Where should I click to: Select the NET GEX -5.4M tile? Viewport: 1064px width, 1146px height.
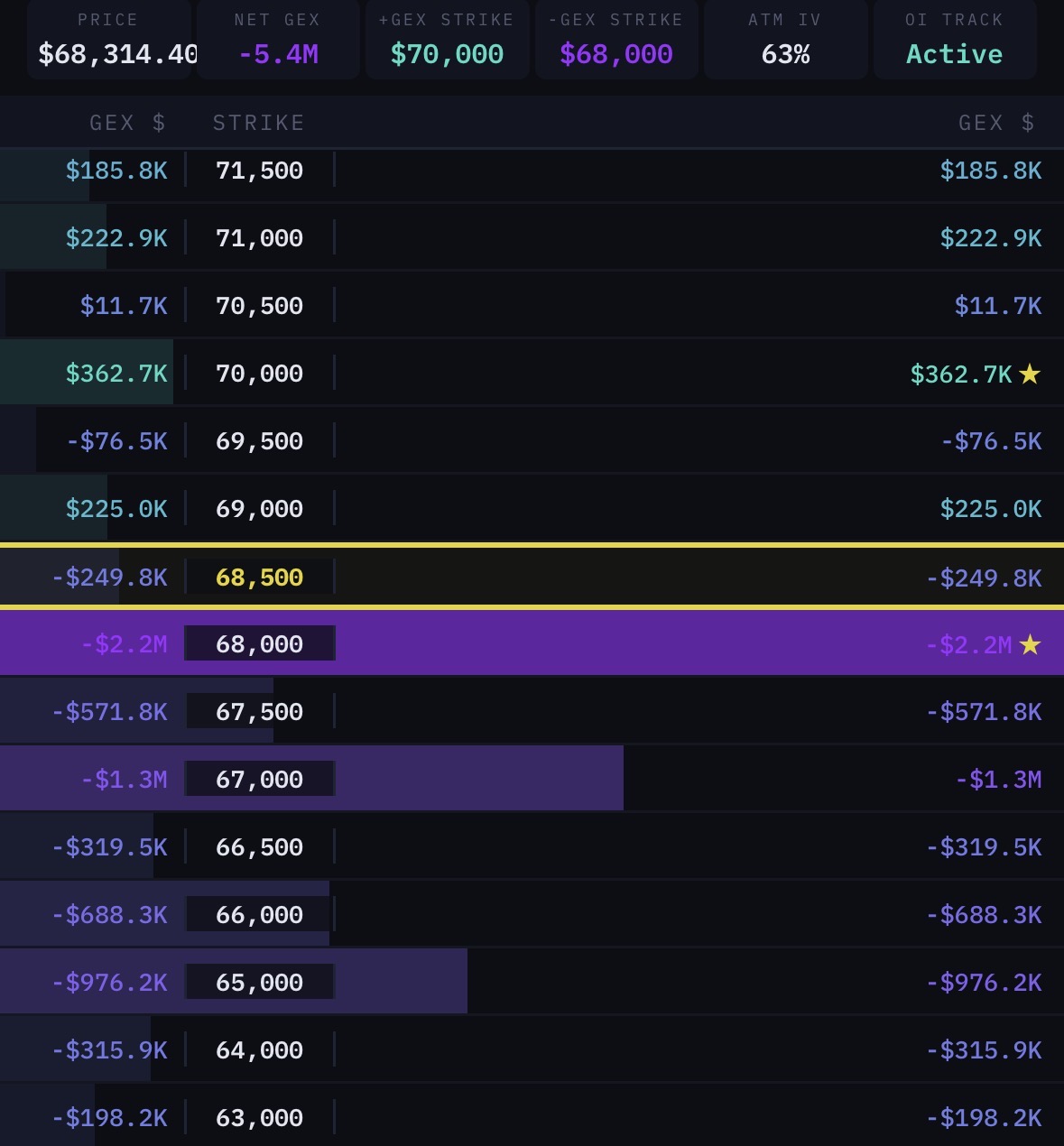tap(277, 38)
